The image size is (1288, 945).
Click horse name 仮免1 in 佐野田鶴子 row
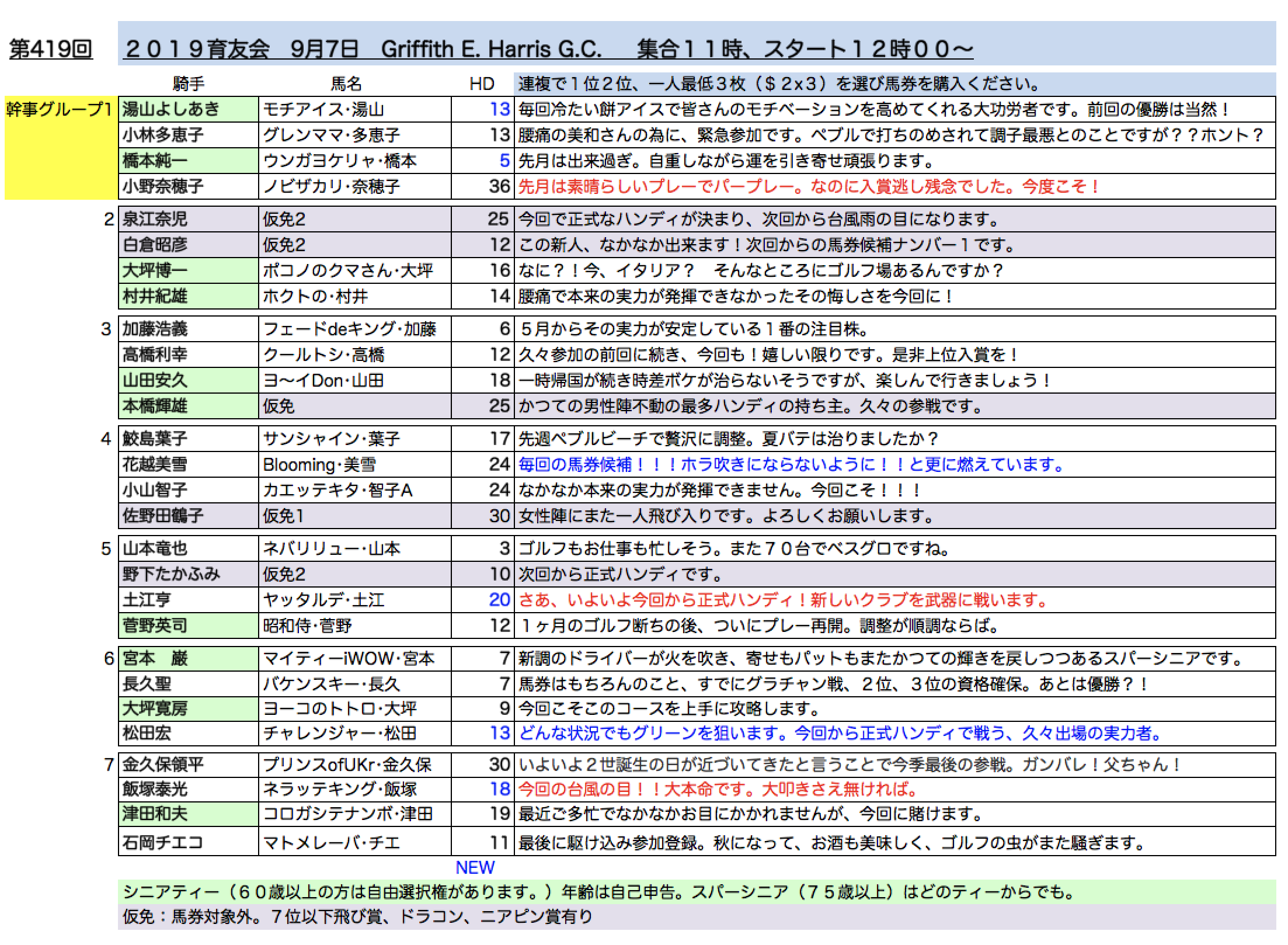pos(355,516)
